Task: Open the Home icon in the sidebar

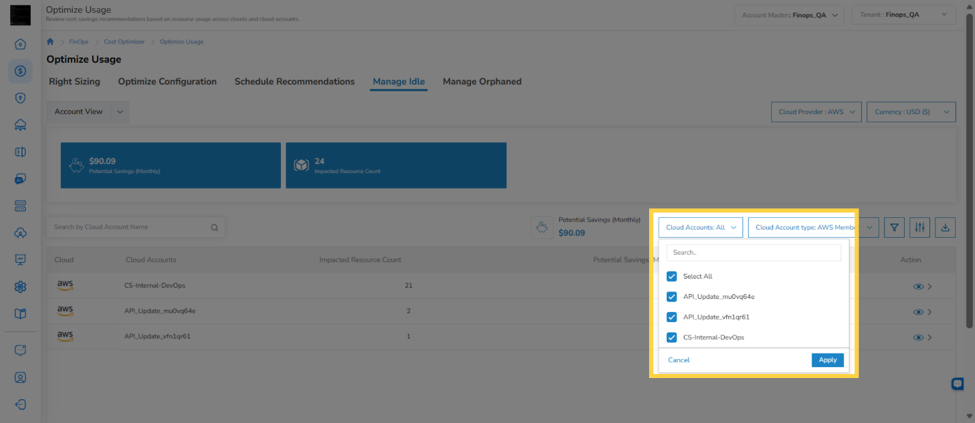Action: pos(20,44)
